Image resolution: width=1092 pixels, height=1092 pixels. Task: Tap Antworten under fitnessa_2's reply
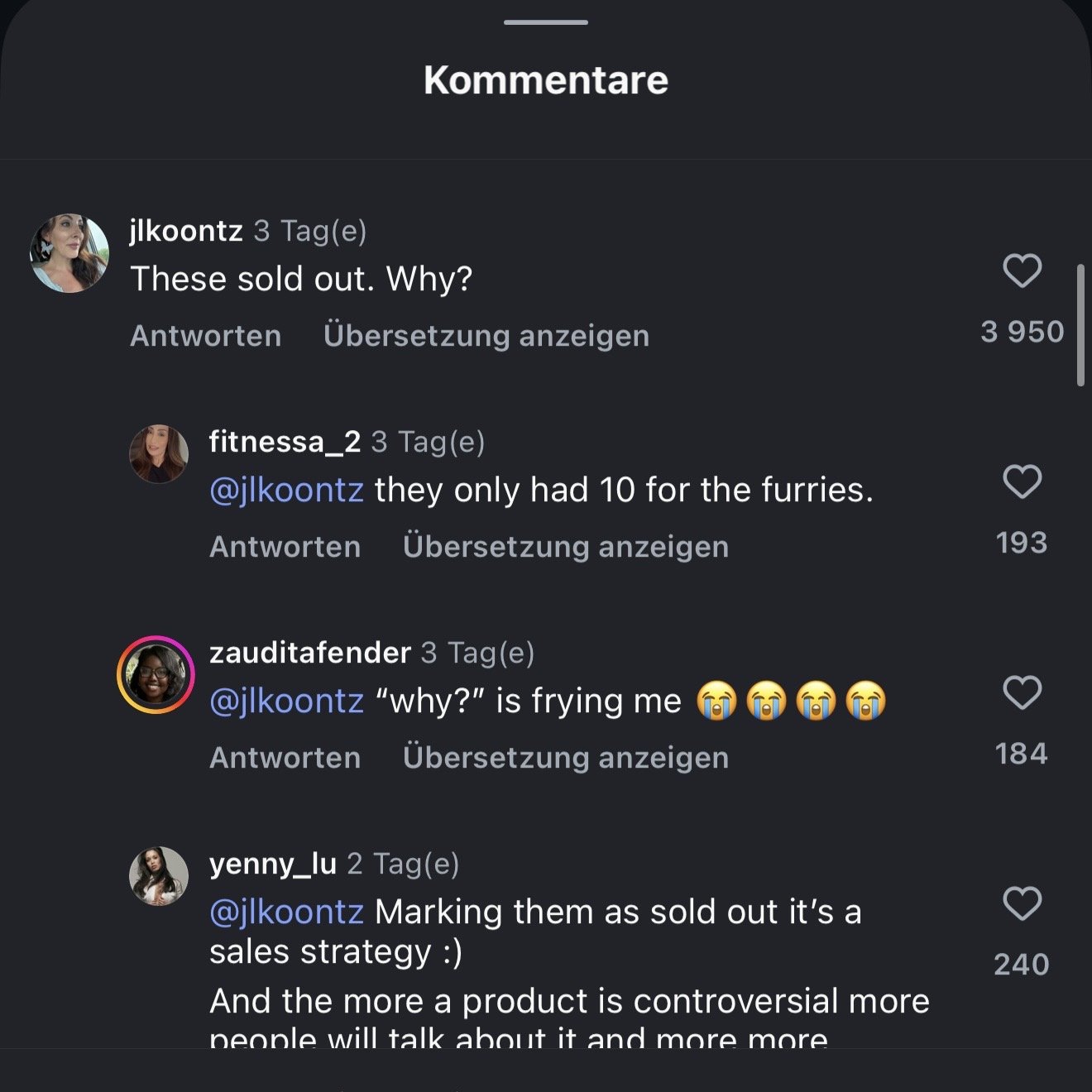285,547
